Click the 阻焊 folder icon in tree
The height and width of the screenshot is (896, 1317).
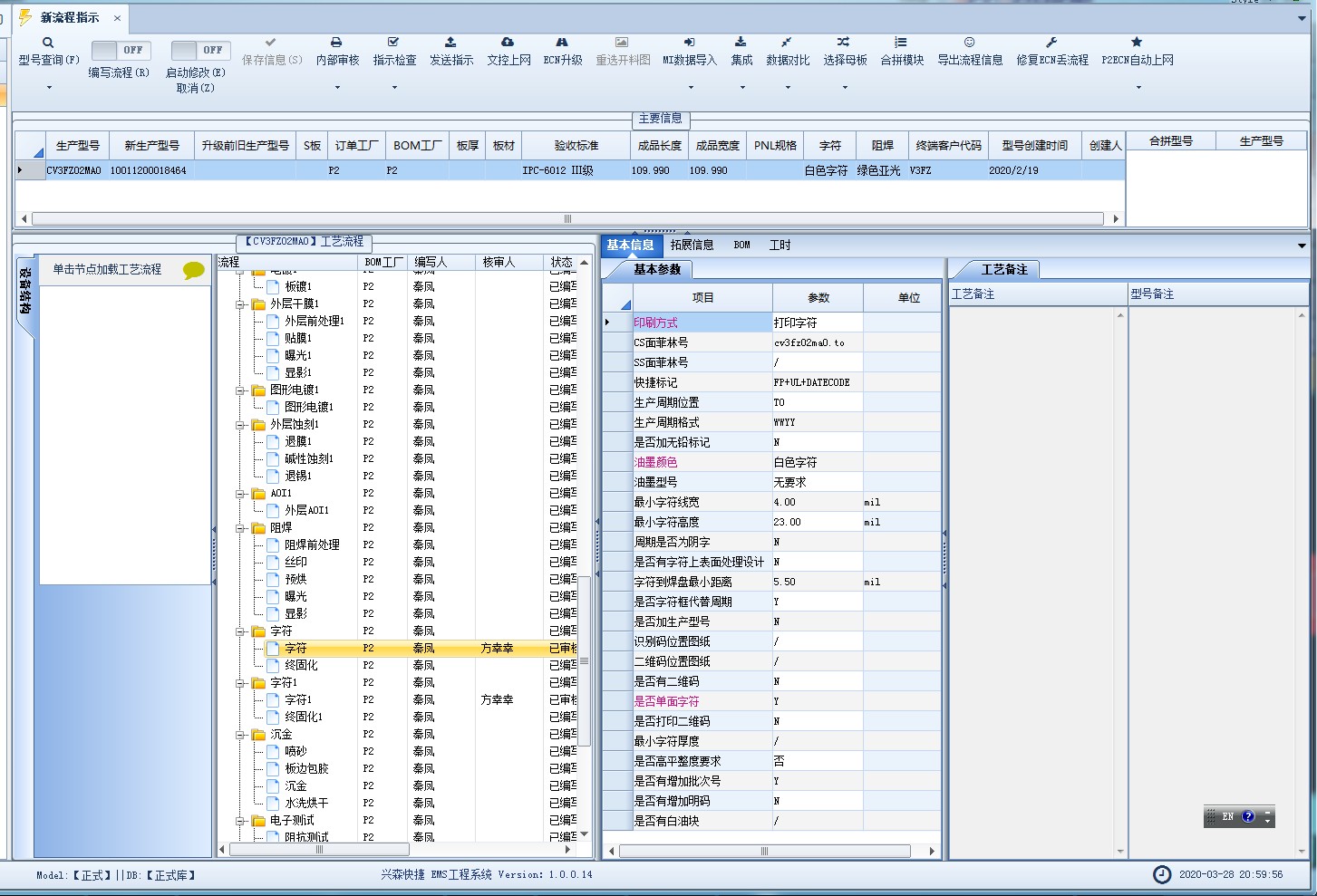pos(258,528)
